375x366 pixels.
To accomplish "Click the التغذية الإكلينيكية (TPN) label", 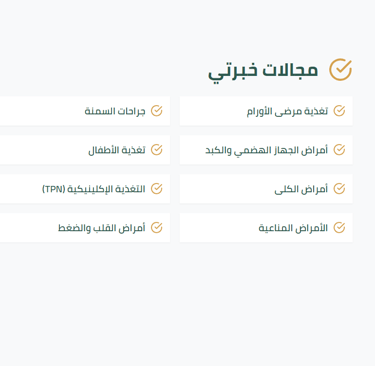I will pos(94,189).
